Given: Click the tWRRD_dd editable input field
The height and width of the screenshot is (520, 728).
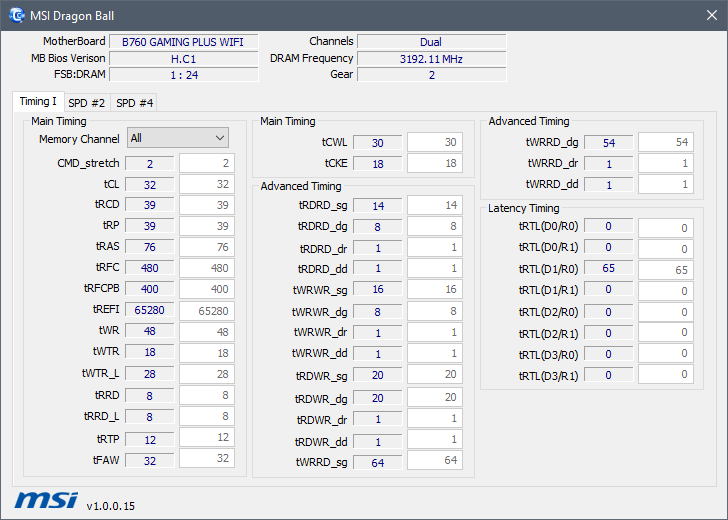Looking at the screenshot, I should [x=665, y=184].
